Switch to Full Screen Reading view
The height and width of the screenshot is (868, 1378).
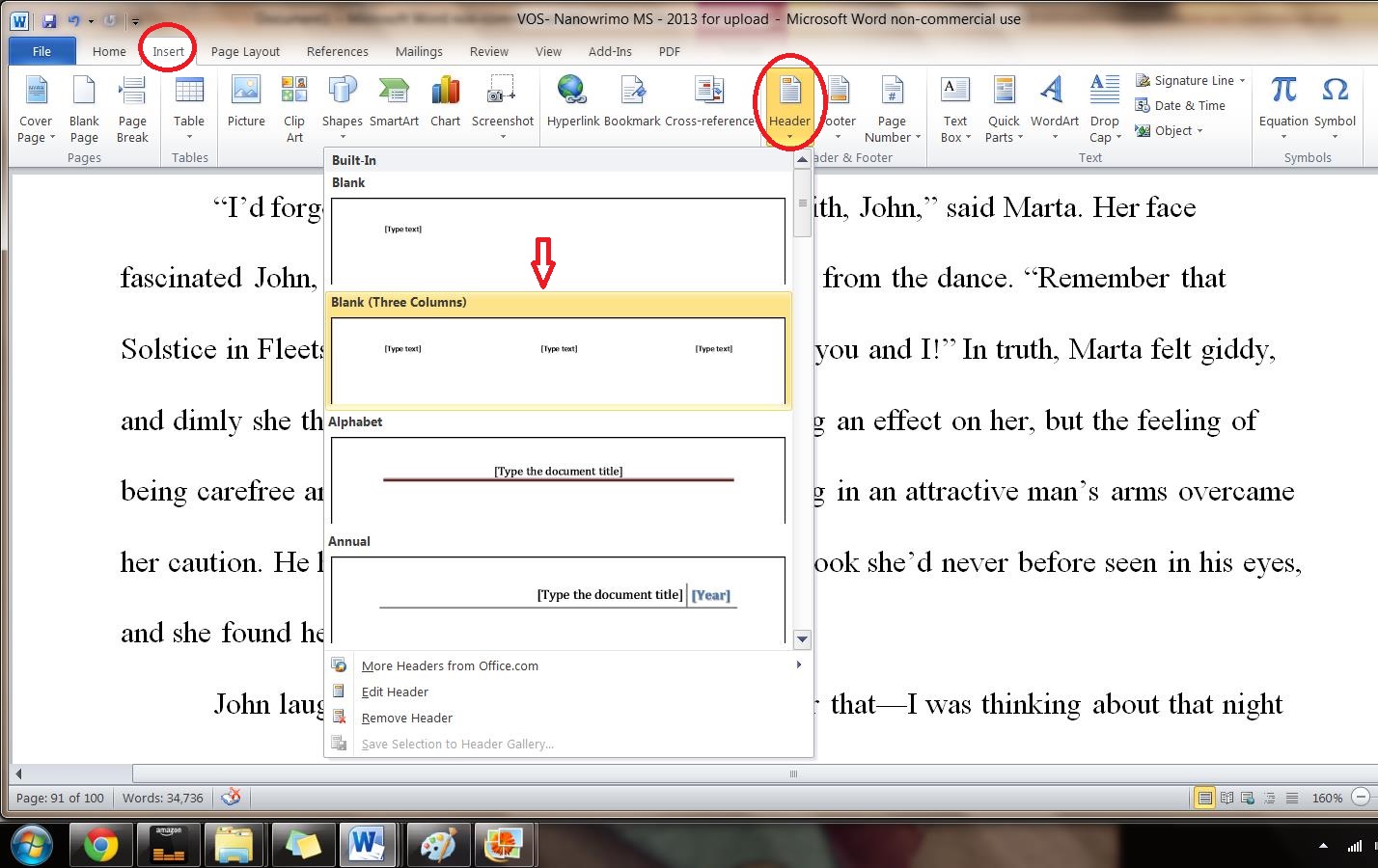coord(1226,798)
